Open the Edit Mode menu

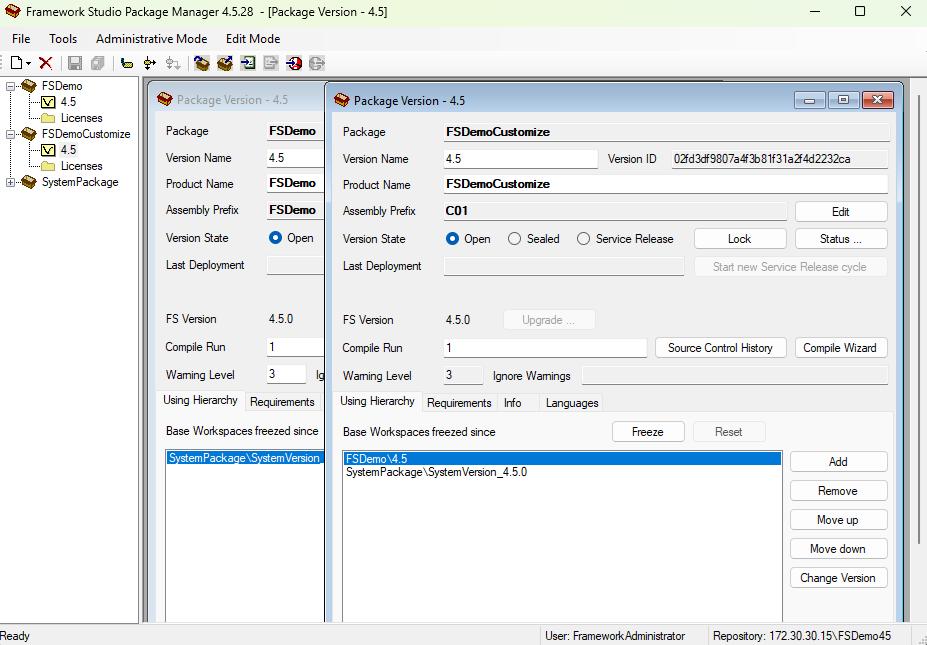click(x=253, y=39)
